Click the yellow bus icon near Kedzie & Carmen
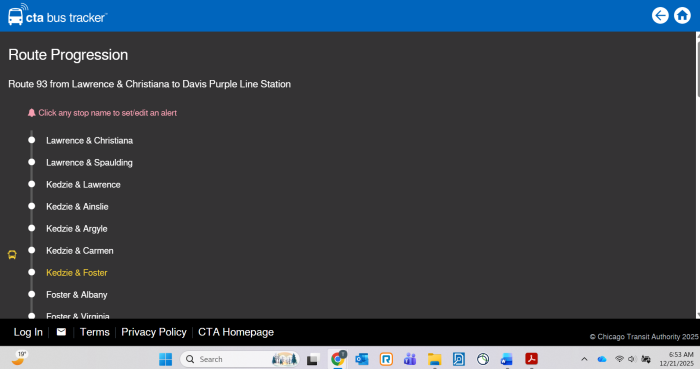 12,255
